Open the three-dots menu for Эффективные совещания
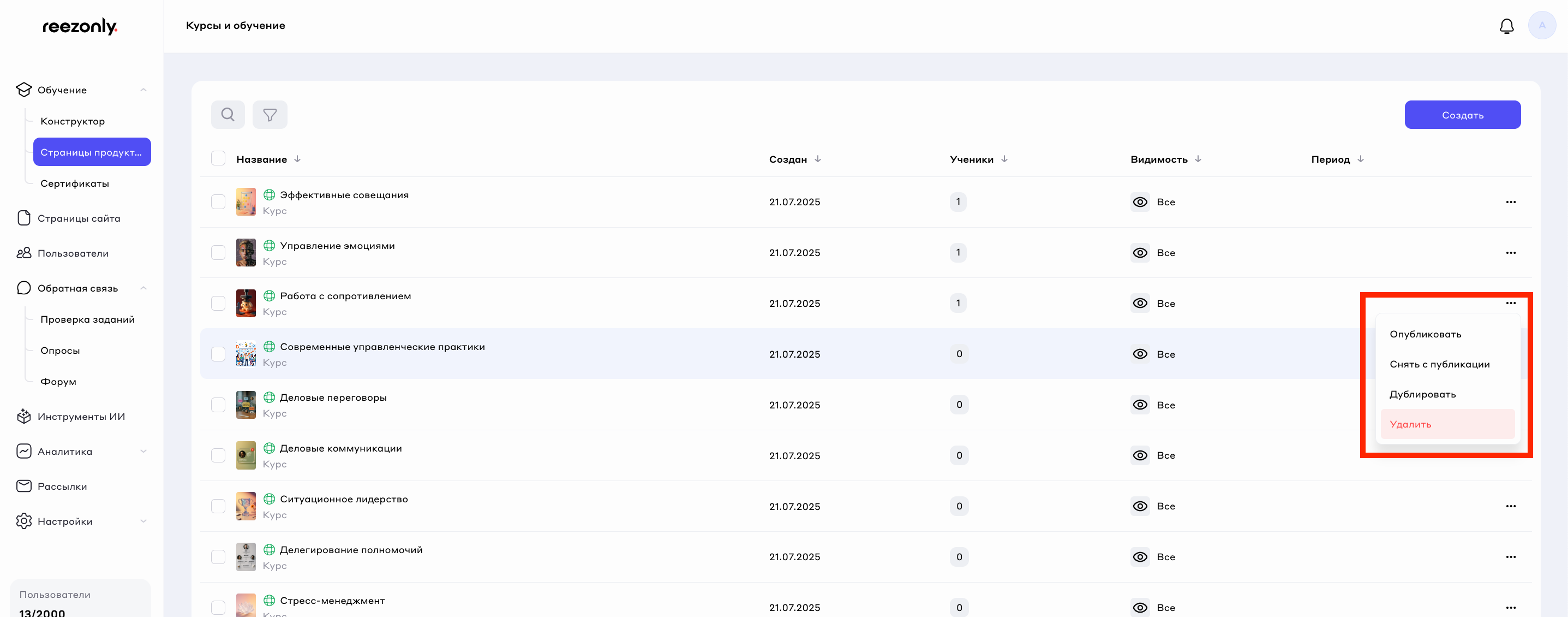The image size is (1568, 617). (x=1510, y=202)
